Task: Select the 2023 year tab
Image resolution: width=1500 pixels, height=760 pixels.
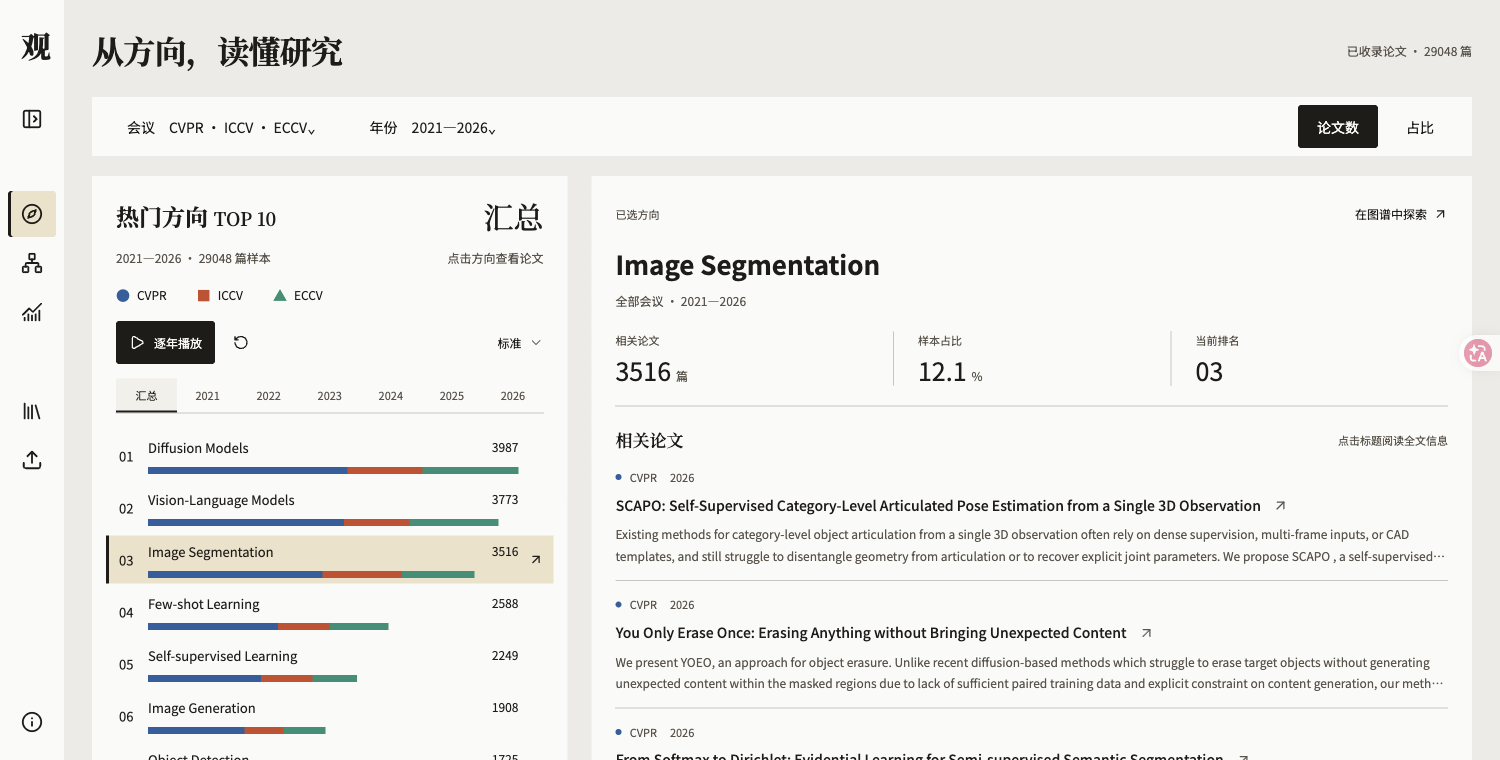Action: tap(329, 396)
